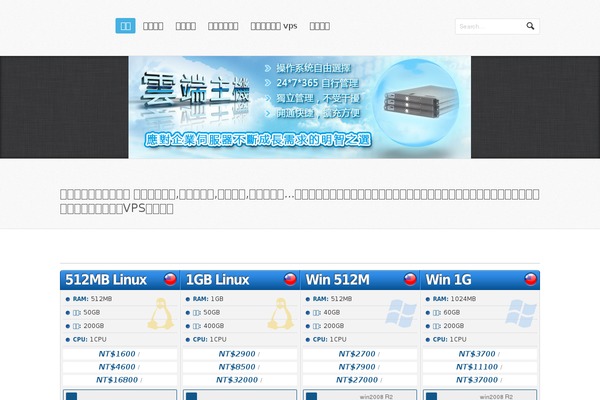Image resolution: width=600 pixels, height=400 pixels.
Task: Select the NT$27000 price option
Action: click(360, 380)
